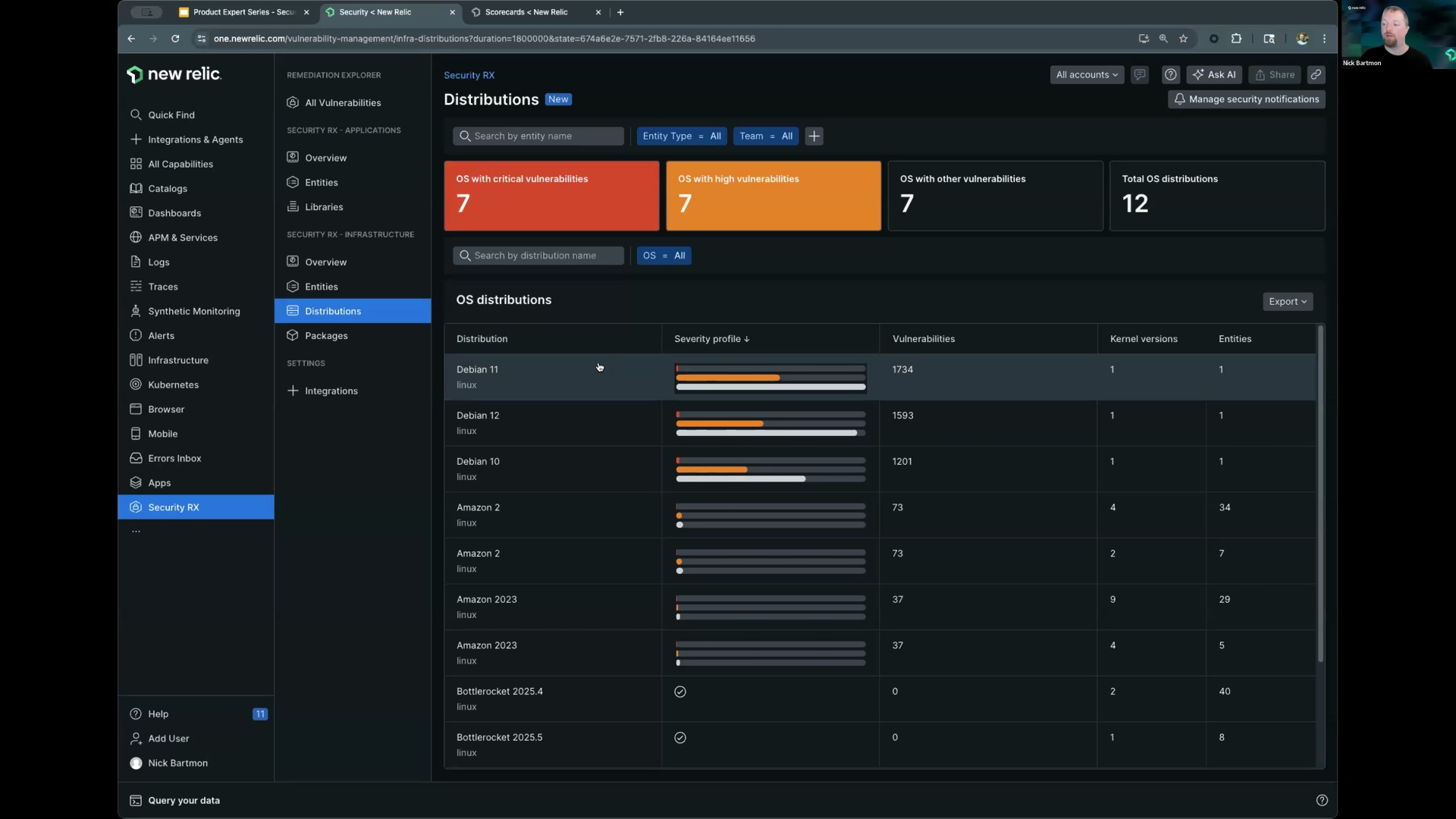Open Query your data
Viewport: 1456px width, 819px height.
(x=183, y=801)
